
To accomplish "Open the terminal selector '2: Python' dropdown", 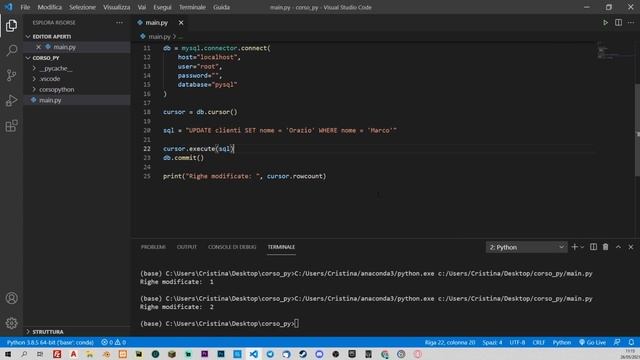I will pos(526,247).
